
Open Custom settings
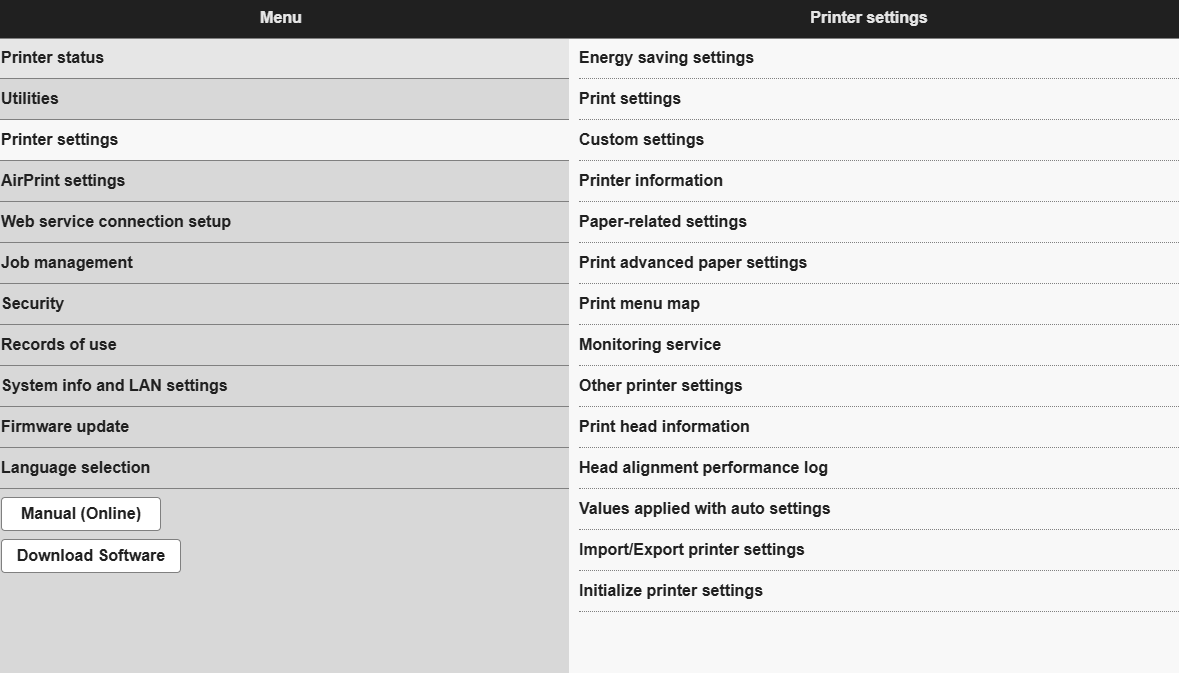pyautogui.click(x=641, y=139)
